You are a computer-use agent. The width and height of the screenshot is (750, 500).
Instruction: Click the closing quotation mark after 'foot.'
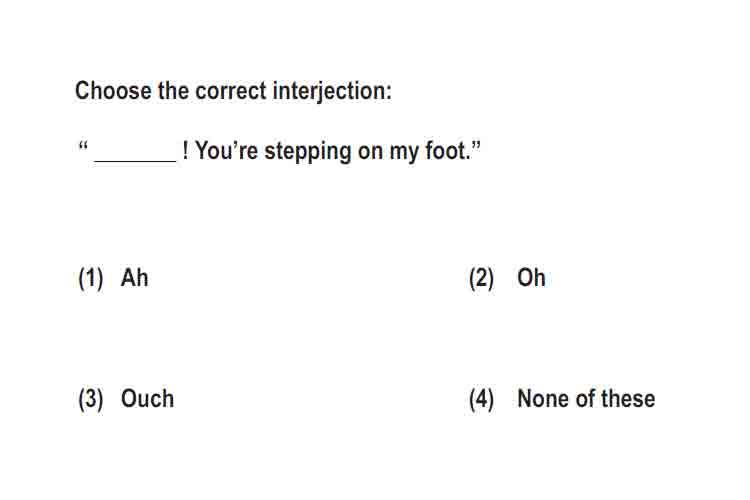[x=476, y=145]
